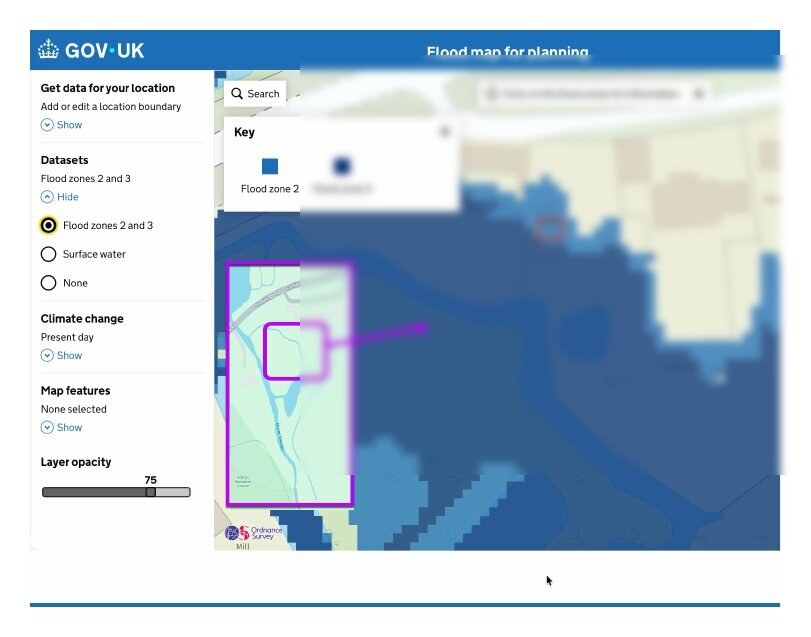Show the location boundary options

[62, 125]
